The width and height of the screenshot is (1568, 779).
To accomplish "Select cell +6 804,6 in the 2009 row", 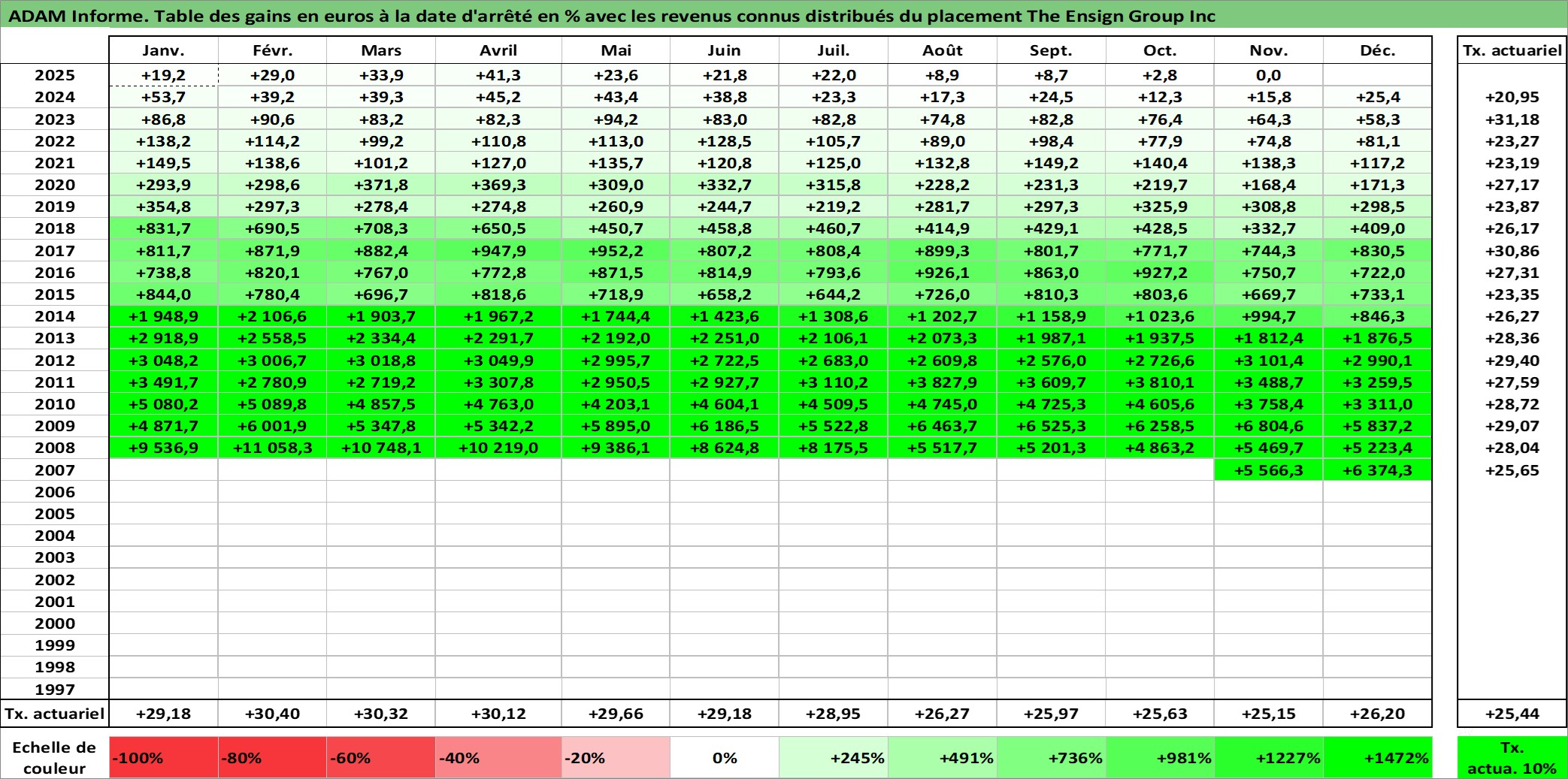I will tap(1268, 426).
